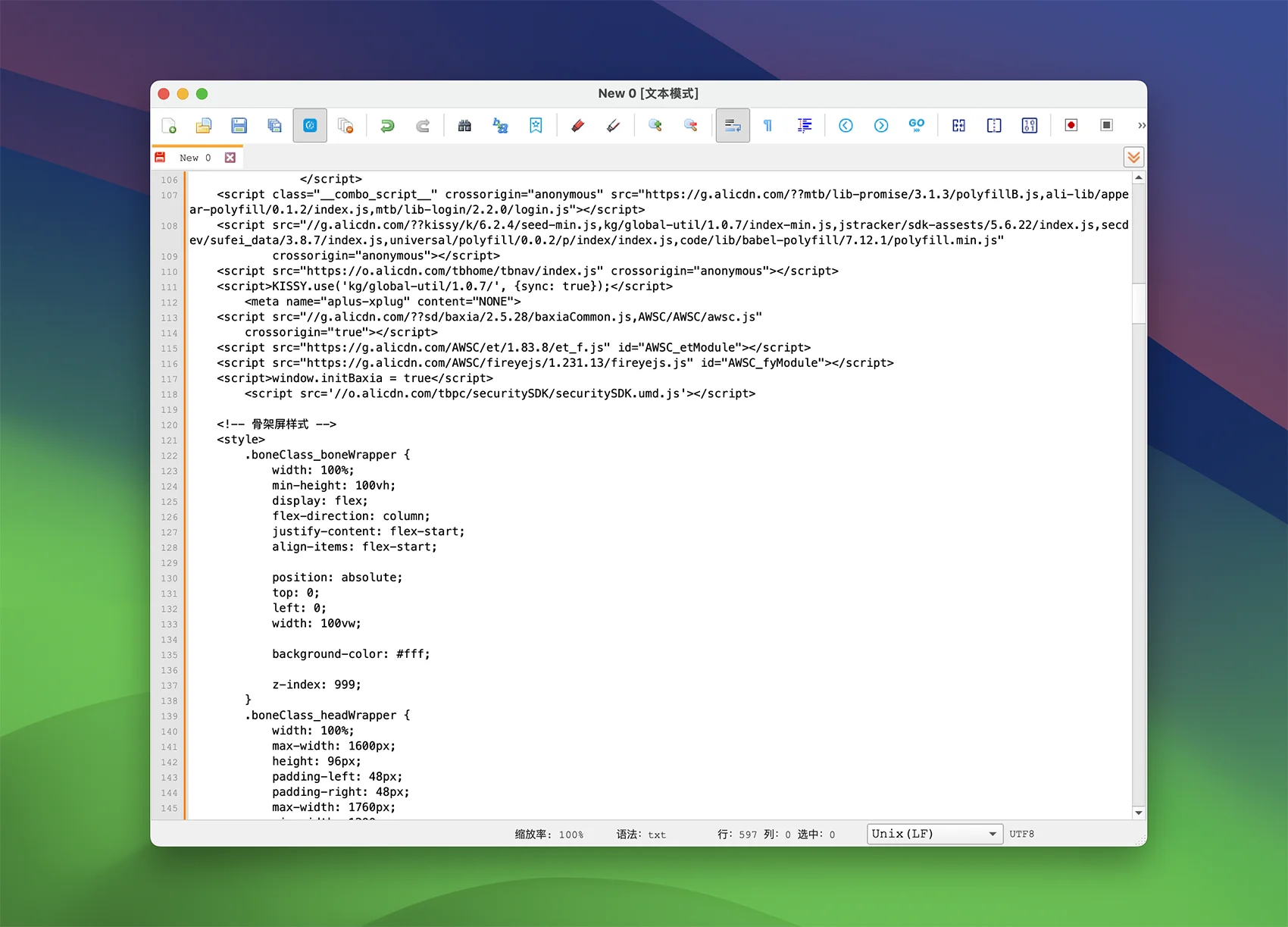This screenshot has width=1288, height=927.
Task: Click the 缩放率: 100% status entry
Action: click(x=549, y=834)
